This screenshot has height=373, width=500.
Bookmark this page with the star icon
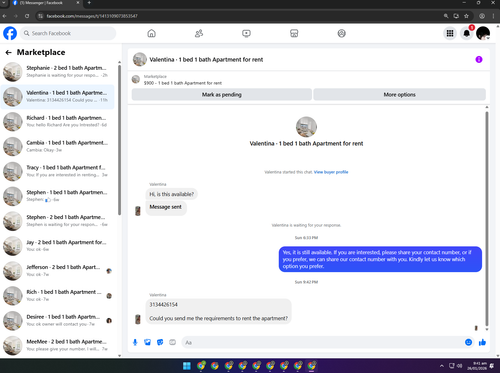pos(466,16)
